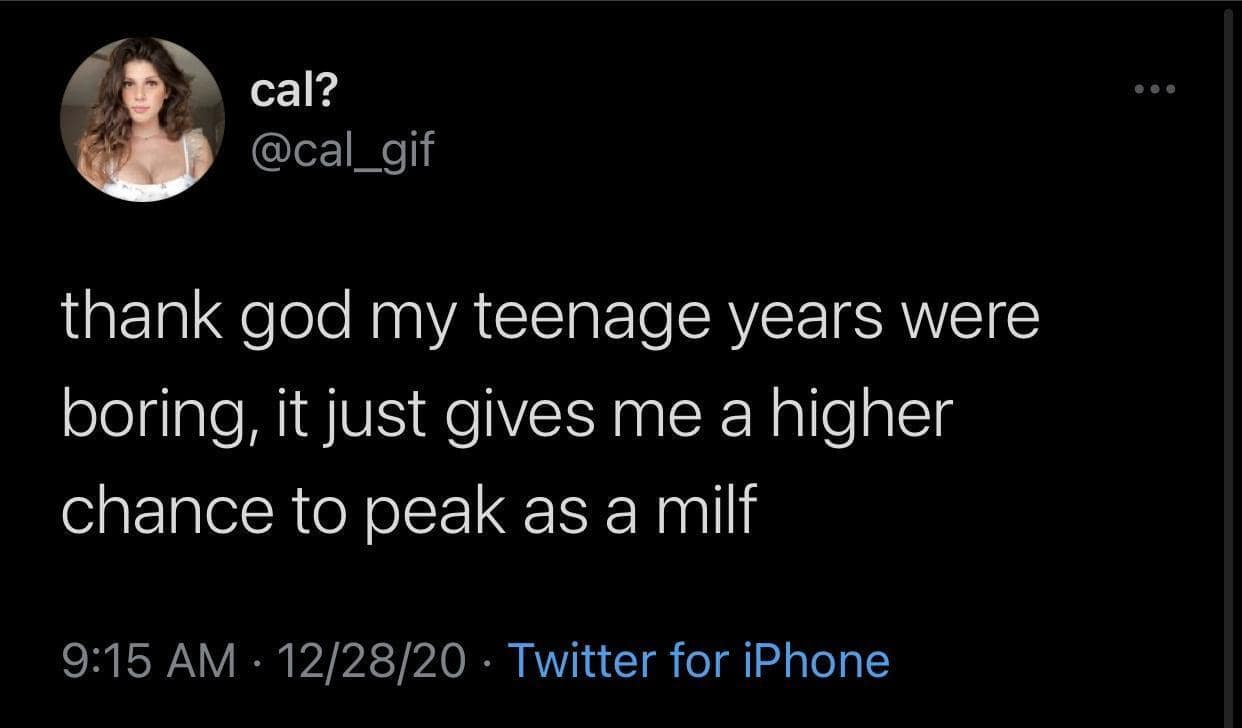Click the @cal_gif handle
This screenshot has width=1242, height=728.
coord(342,152)
